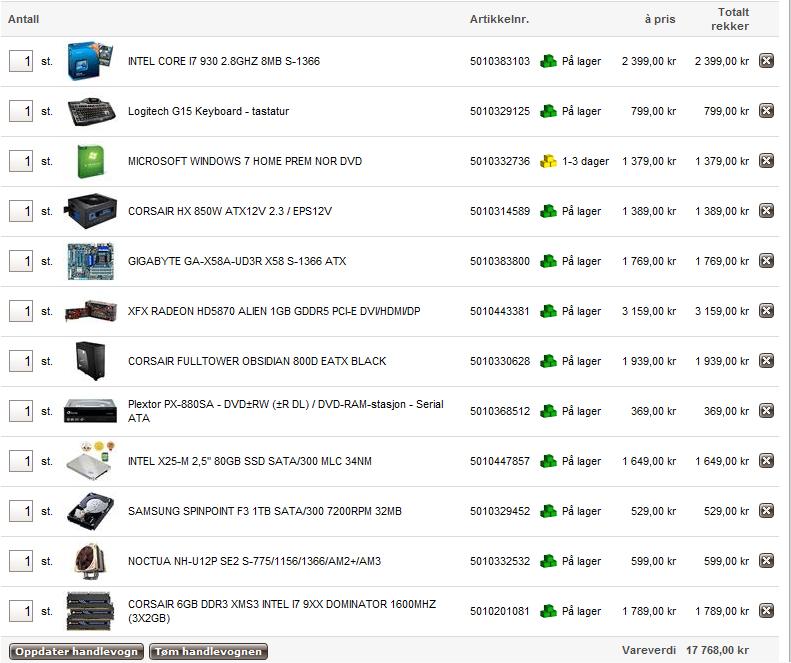The width and height of the screenshot is (791, 663).
Task: Click the yellow stock icon for Windows 7
Action: point(548,161)
